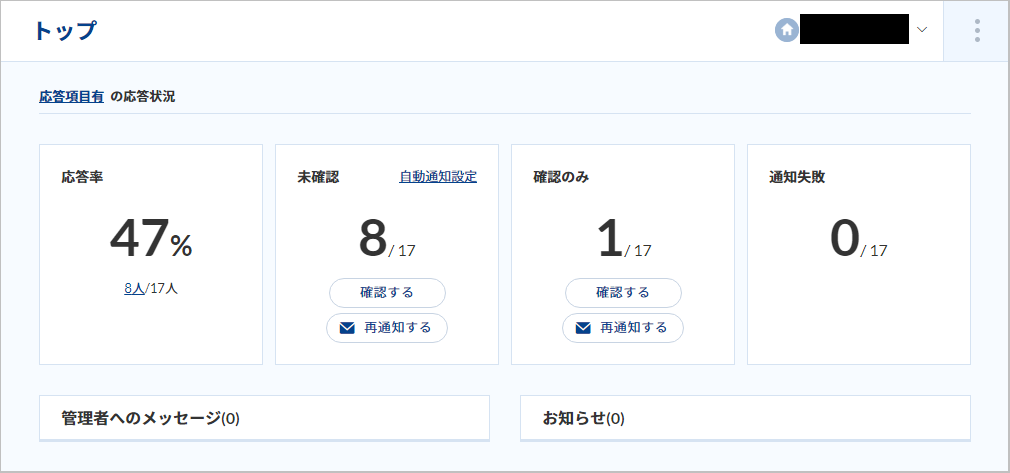Click the 通知失敗 card label
The image size is (1010, 473).
click(797, 177)
